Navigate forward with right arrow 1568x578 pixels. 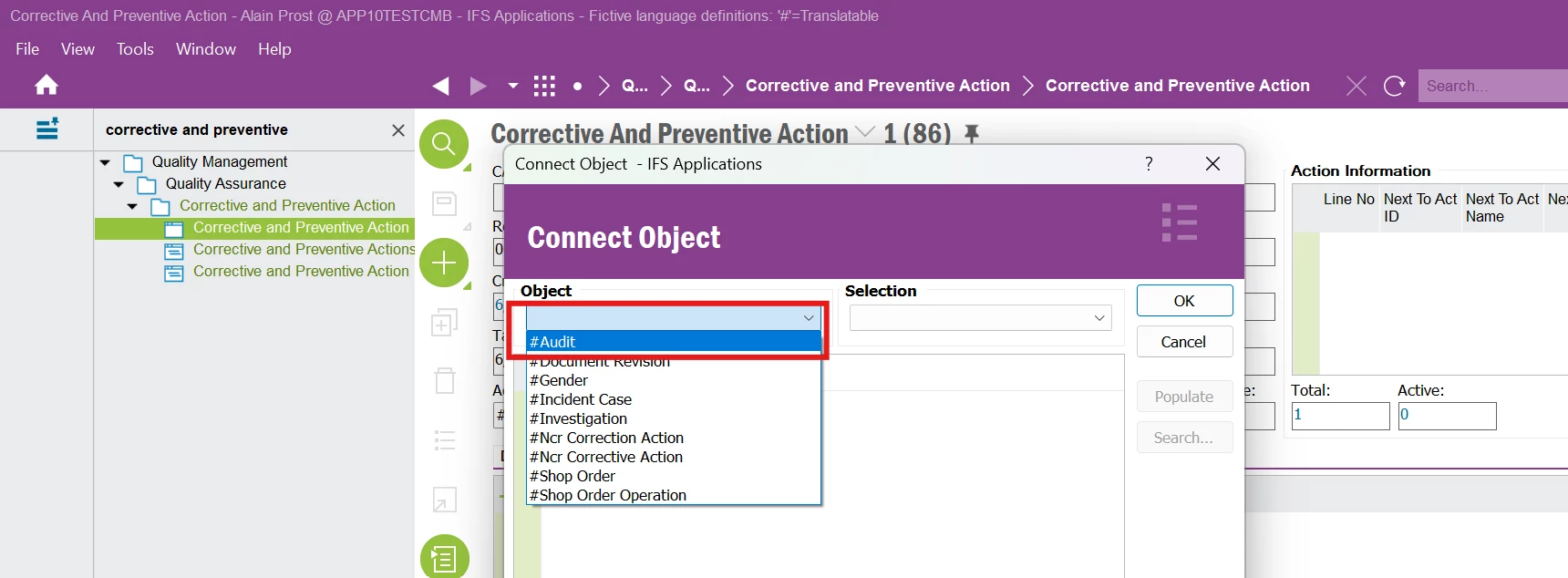point(478,86)
